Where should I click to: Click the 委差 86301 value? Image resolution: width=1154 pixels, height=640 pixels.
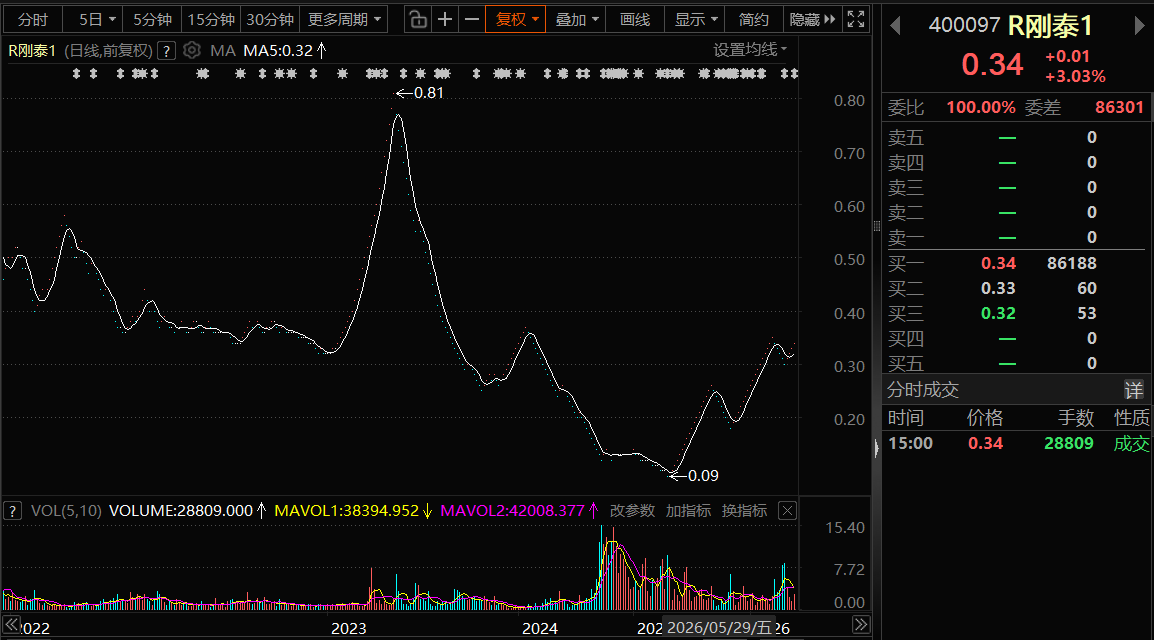coord(1119,107)
